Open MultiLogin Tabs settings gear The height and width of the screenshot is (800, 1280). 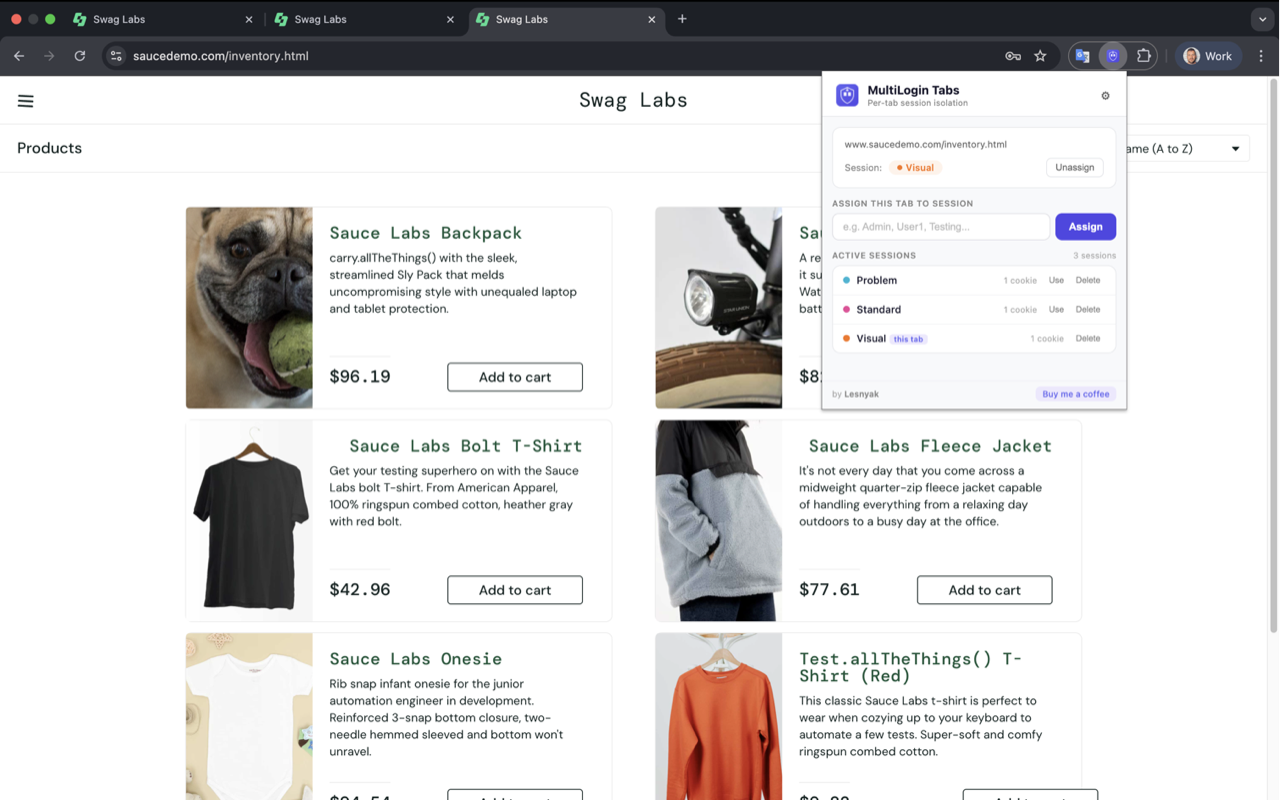click(1105, 96)
